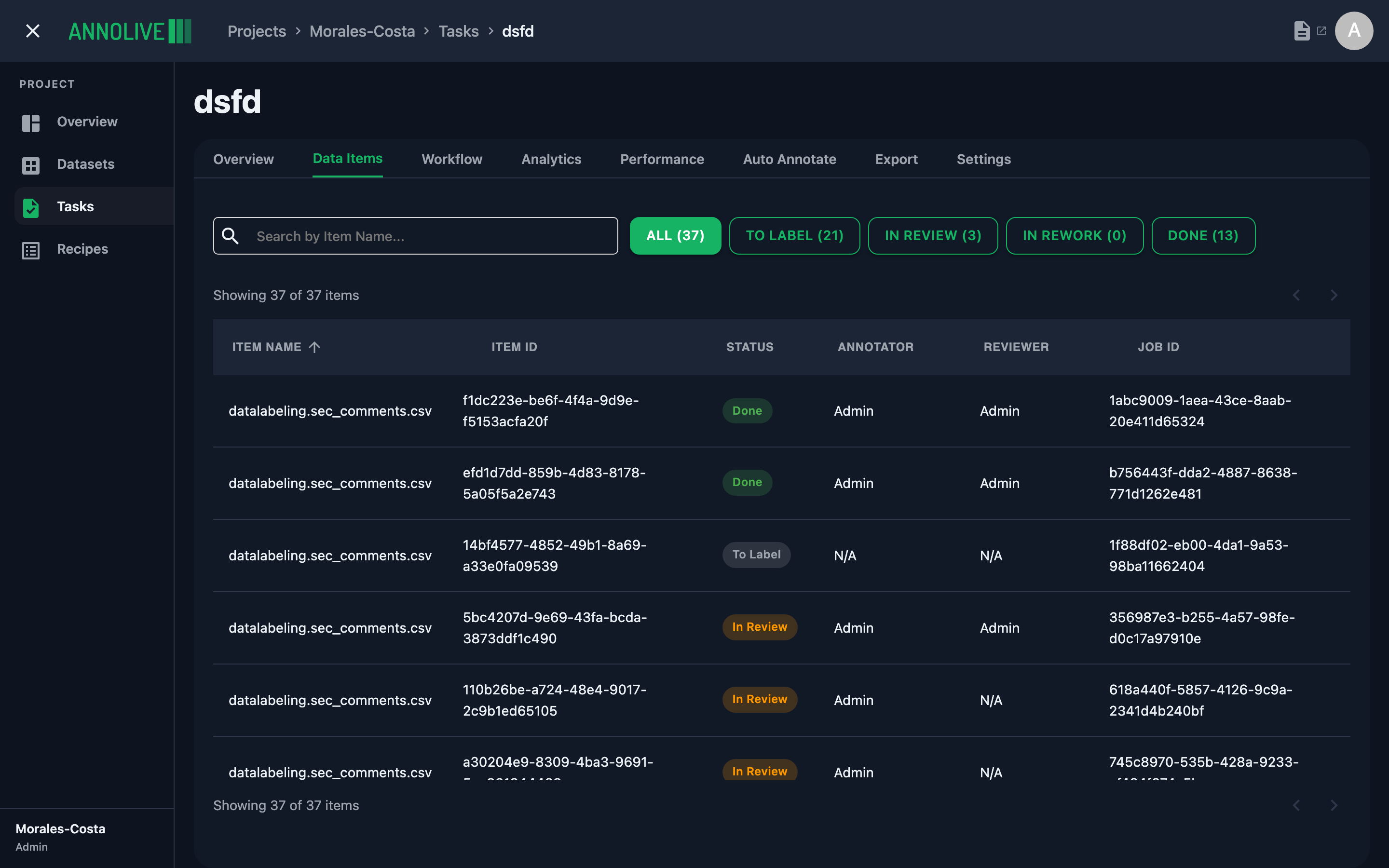Screen dimensions: 1389x868
Task: Switch to the Workflow tab
Action: (x=452, y=159)
